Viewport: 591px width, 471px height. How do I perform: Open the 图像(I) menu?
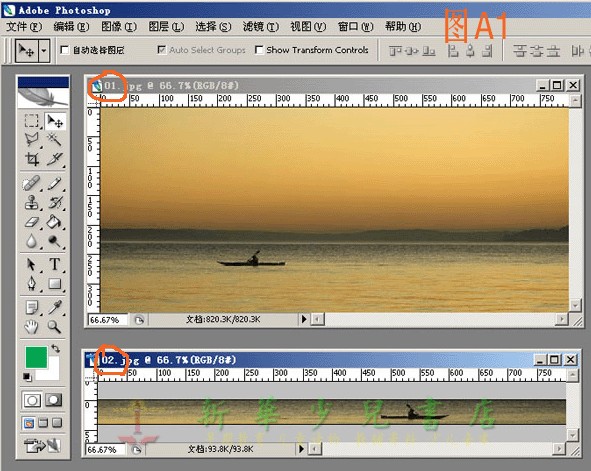[x=119, y=27]
